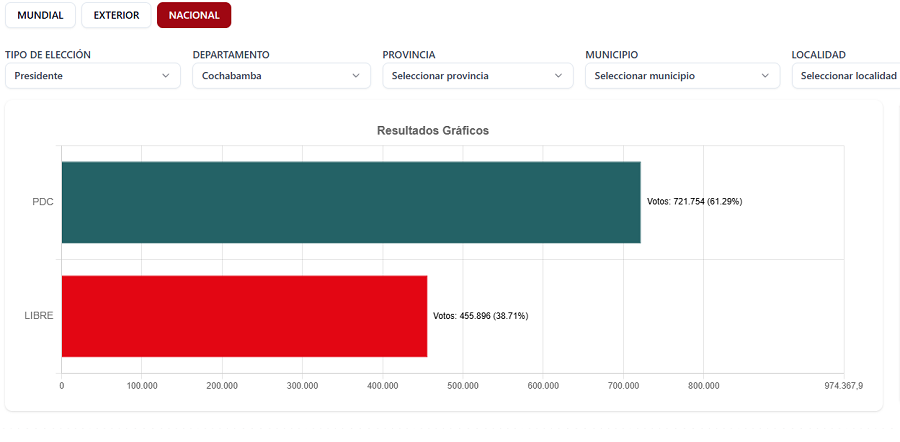Image resolution: width=900 pixels, height=442 pixels.
Task: Click the red LIBRE bar in the chart
Action: [x=244, y=316]
